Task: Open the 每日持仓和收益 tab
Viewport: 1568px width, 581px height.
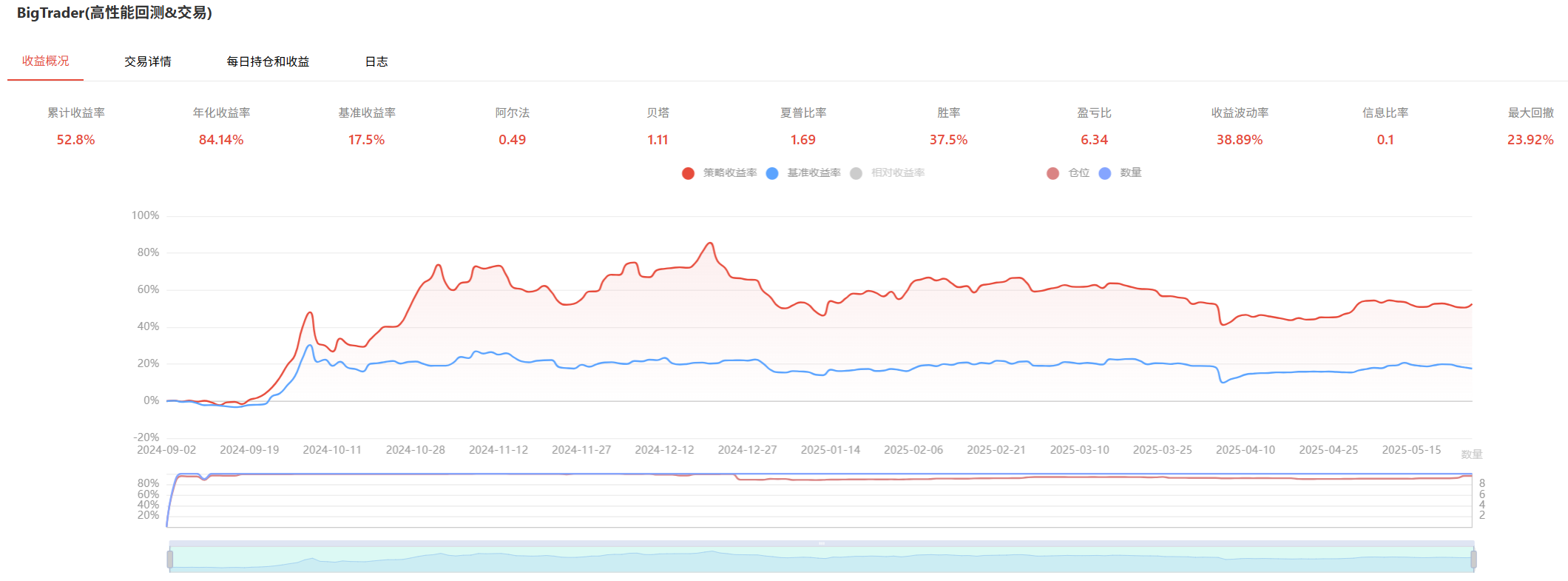Action: coord(268,61)
